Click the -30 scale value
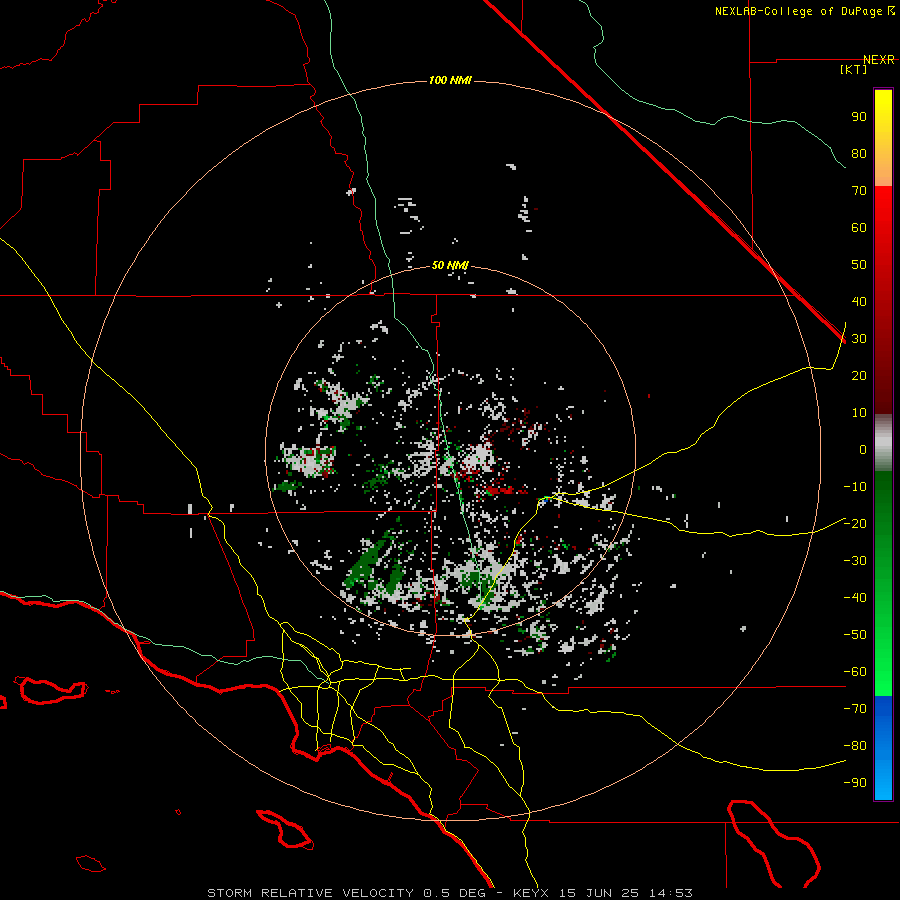The image size is (900, 900). point(855,561)
